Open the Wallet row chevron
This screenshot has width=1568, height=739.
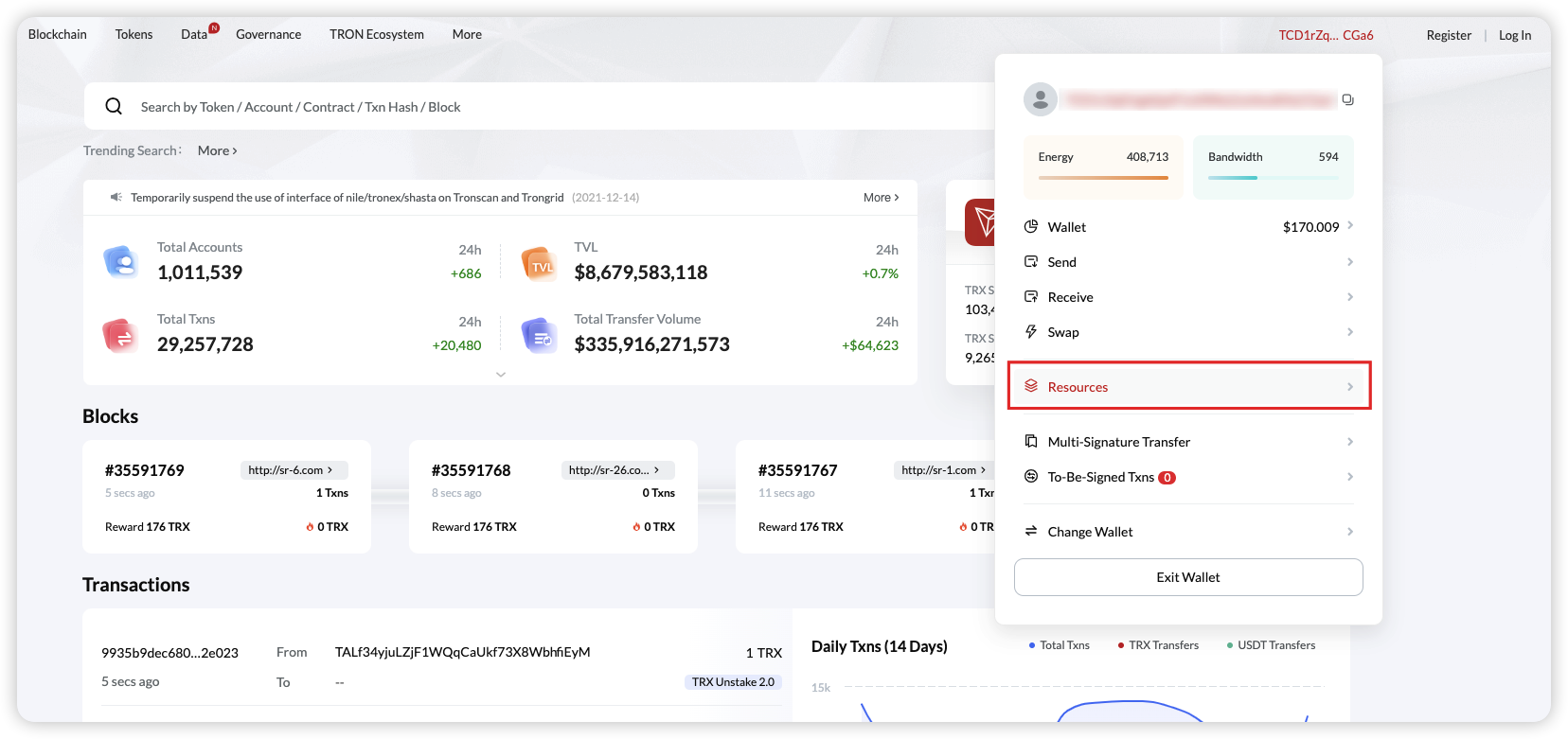(1350, 225)
